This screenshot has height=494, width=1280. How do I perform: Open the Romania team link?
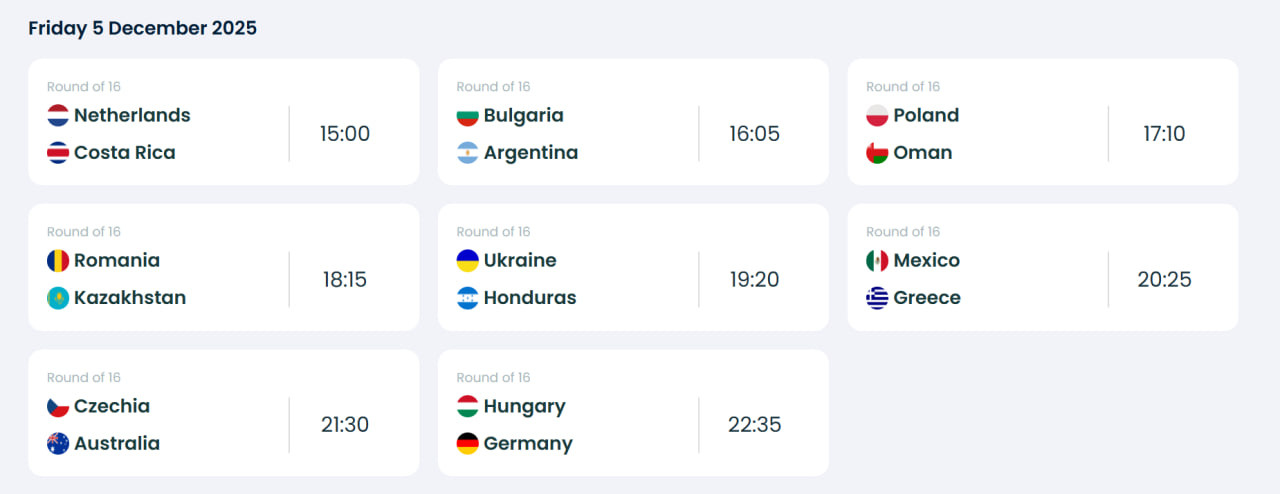pos(117,261)
